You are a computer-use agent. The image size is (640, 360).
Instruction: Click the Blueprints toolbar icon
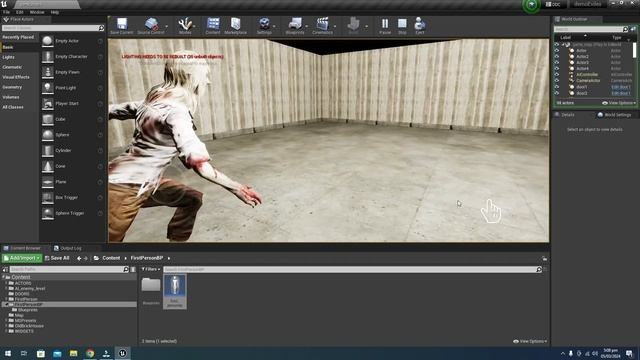pyautogui.click(x=295, y=26)
